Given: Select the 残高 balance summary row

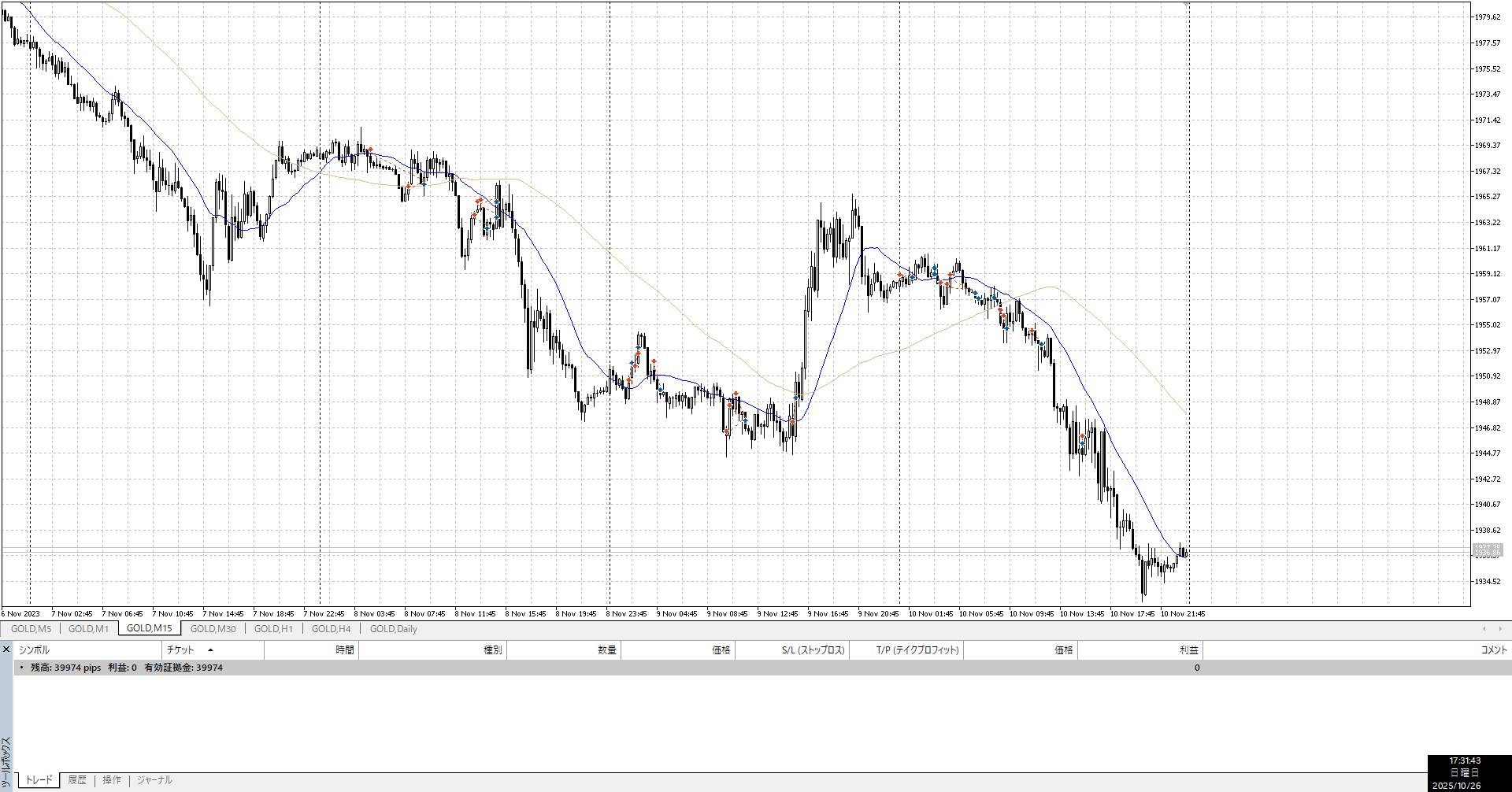Looking at the screenshot, I should (126, 668).
